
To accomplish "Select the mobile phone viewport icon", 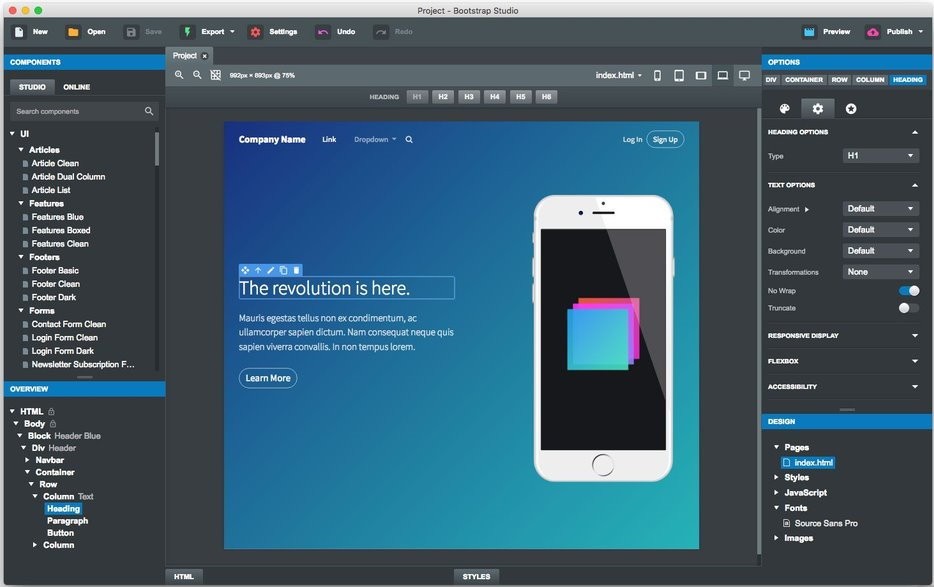I will coord(657,76).
